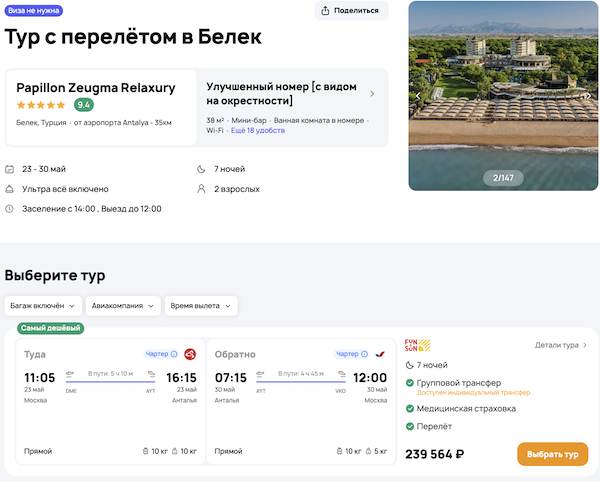Click the 9.4 rating badge

coord(84,104)
